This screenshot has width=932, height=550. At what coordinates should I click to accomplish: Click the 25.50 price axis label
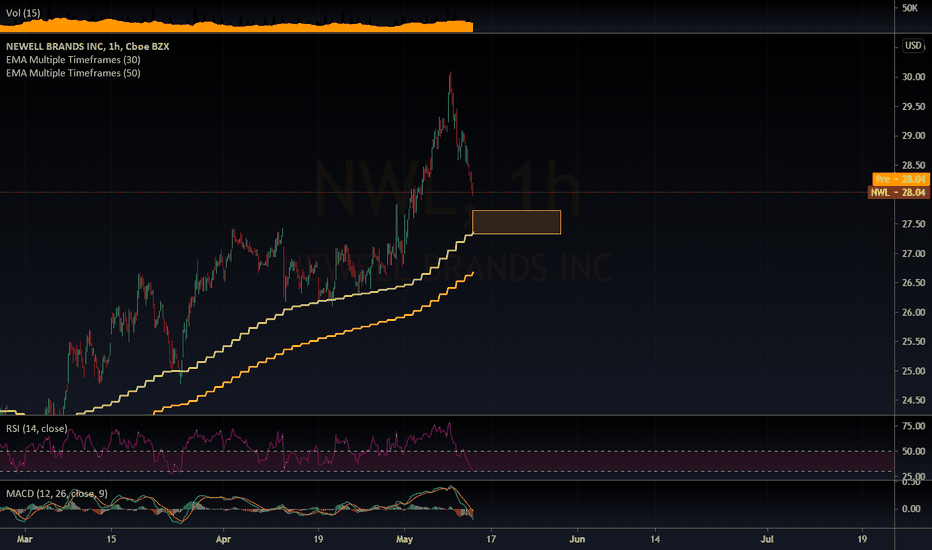(913, 341)
